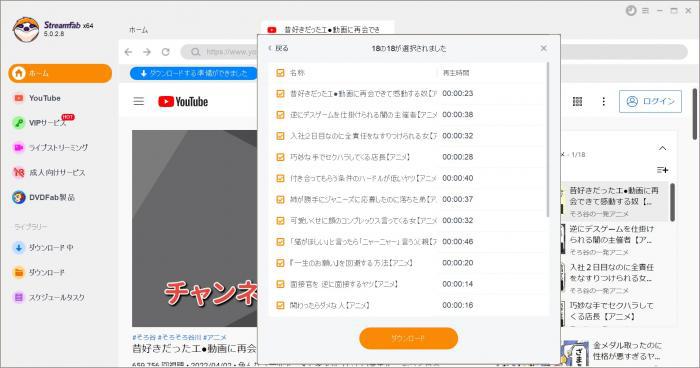Click the playlist panel scrollbar

tap(672, 202)
